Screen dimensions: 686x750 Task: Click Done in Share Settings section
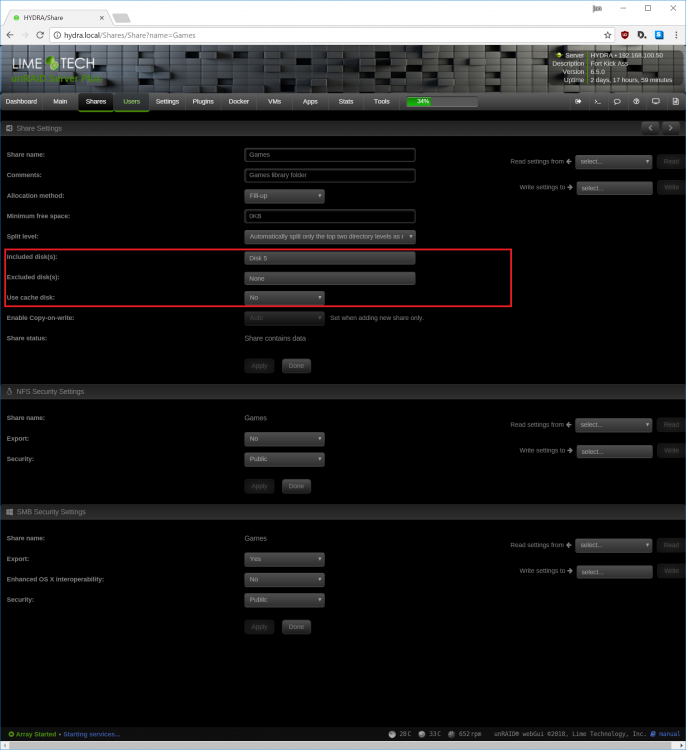pyautogui.click(x=296, y=365)
